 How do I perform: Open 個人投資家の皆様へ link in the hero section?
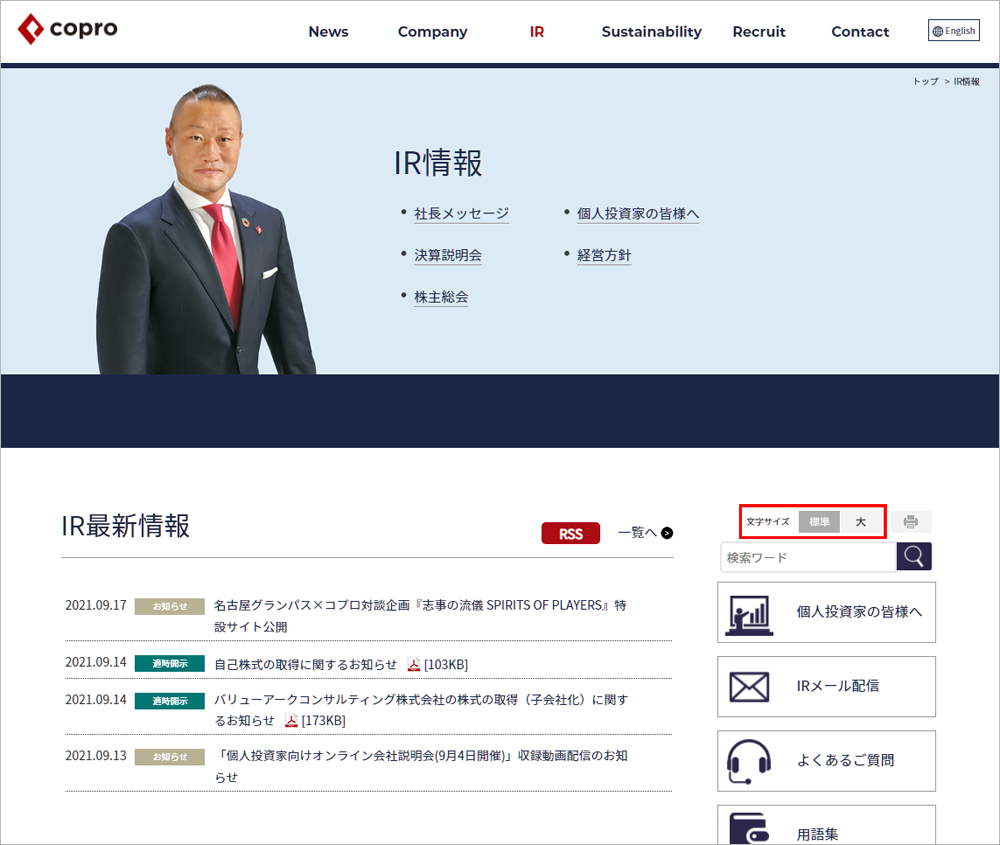(638, 214)
